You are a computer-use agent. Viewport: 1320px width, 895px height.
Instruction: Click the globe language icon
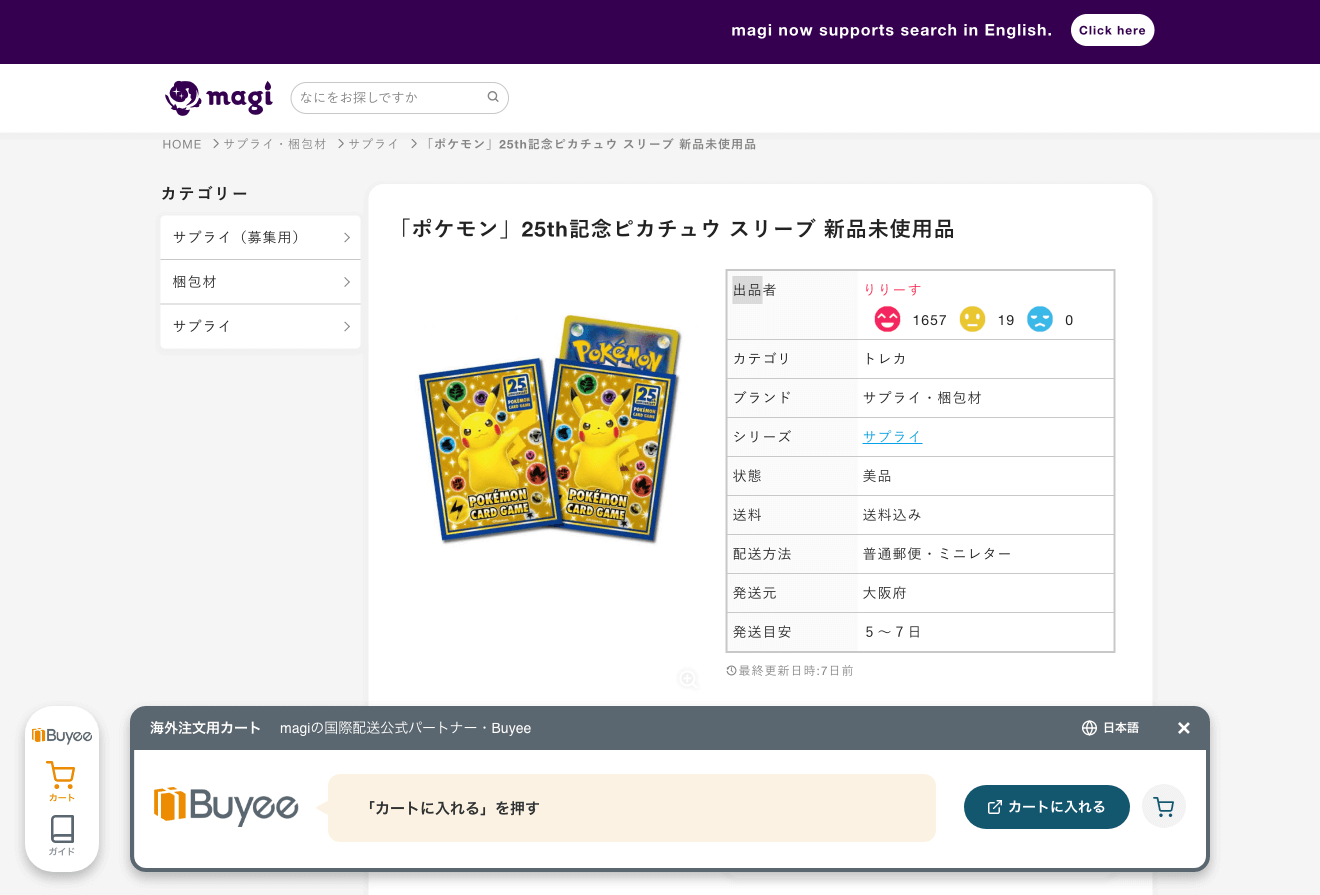coord(1089,728)
